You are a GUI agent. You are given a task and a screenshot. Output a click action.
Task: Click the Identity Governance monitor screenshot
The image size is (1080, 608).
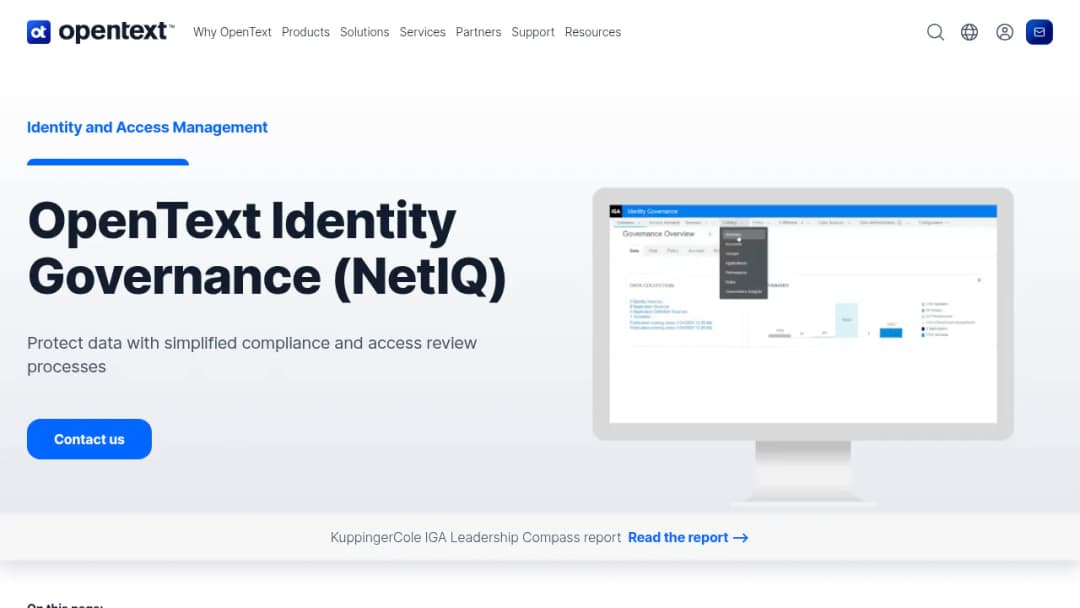point(803,346)
